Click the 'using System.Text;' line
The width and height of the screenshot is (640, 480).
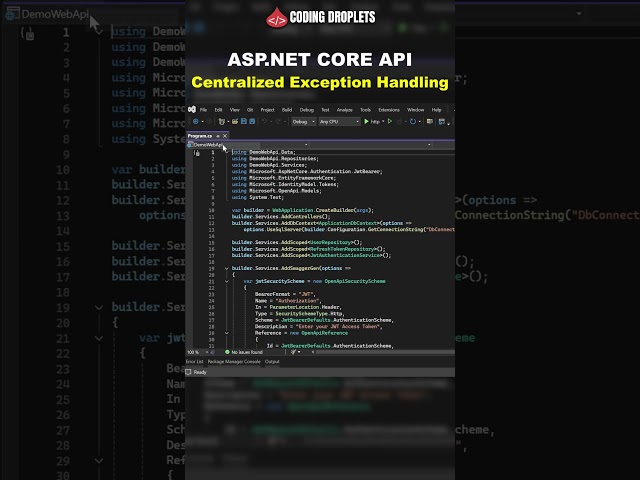(258, 197)
